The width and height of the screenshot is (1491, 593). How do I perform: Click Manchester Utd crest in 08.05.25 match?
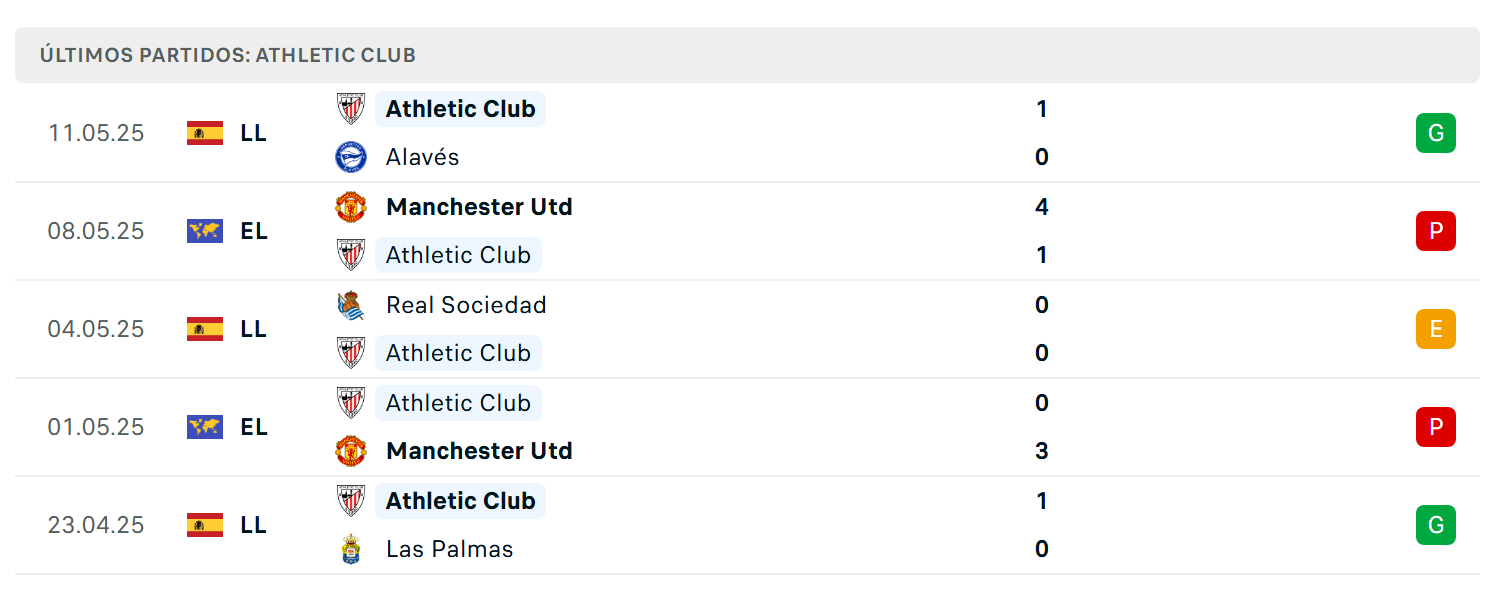tap(351, 207)
